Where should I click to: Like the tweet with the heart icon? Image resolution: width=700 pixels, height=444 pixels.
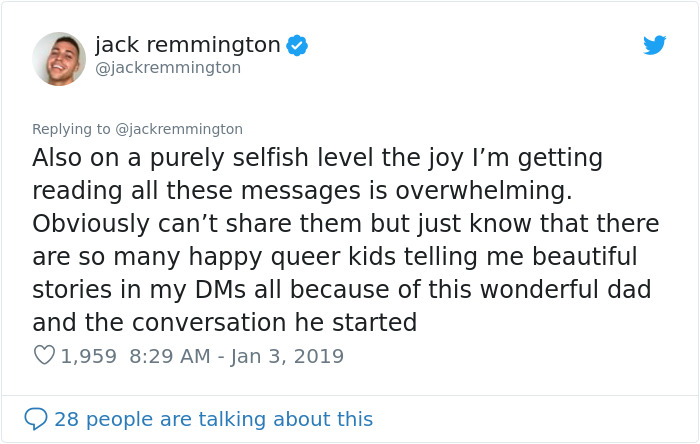tap(44, 355)
